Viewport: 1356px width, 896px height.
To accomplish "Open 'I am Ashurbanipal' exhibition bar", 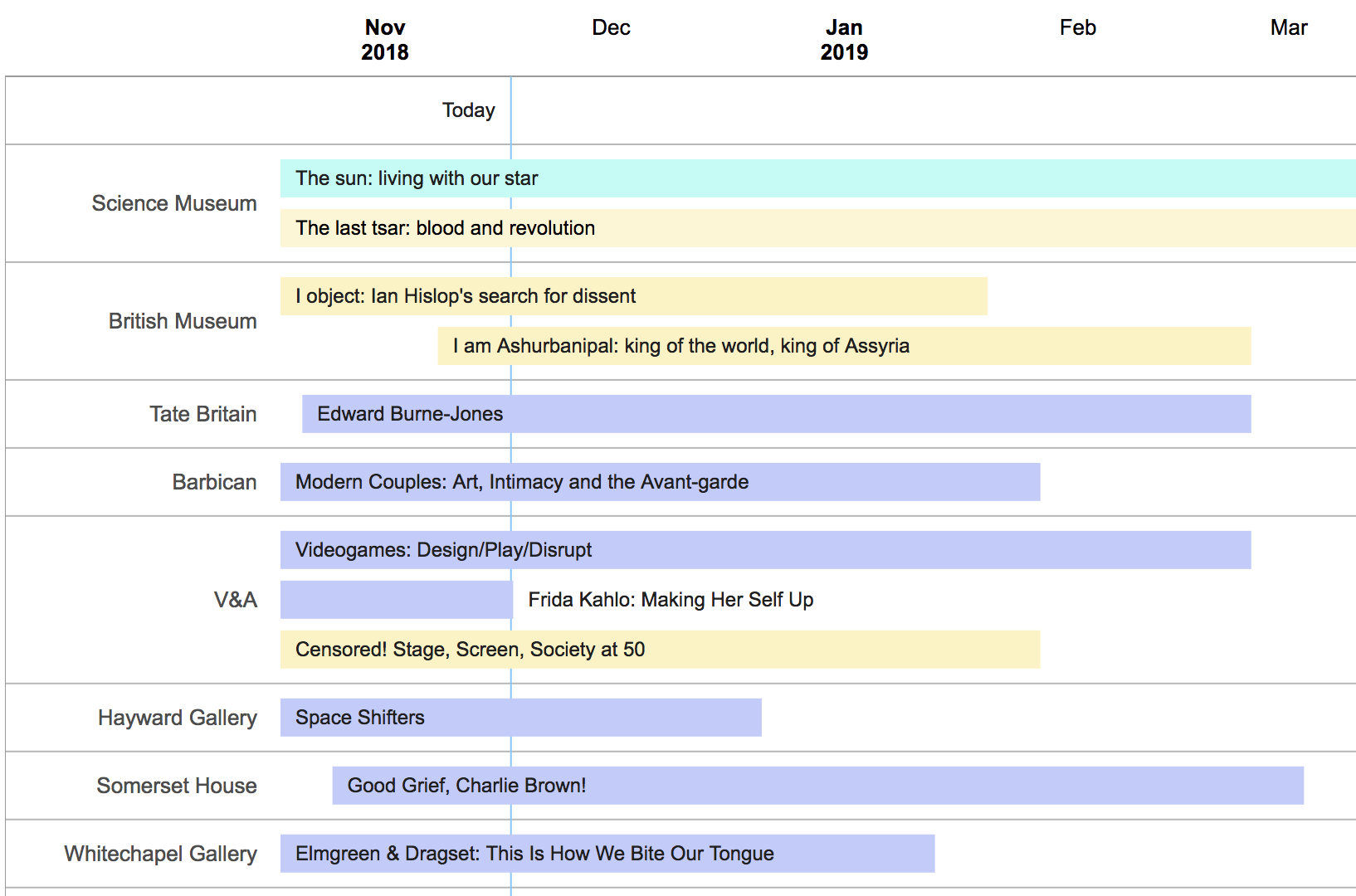I will click(x=844, y=346).
